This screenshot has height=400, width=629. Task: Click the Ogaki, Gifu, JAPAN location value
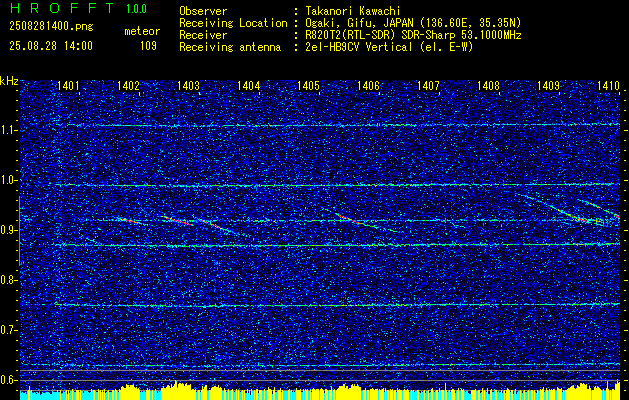pyautogui.click(x=413, y=23)
